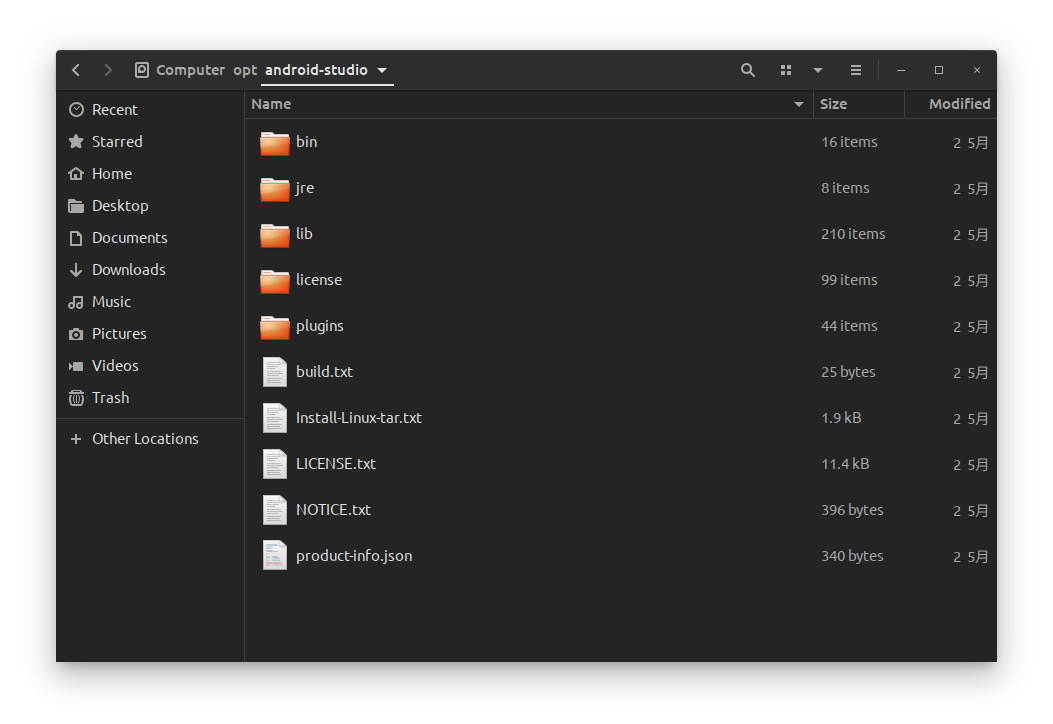
Task: Select the product-info.json file
Action: point(354,555)
